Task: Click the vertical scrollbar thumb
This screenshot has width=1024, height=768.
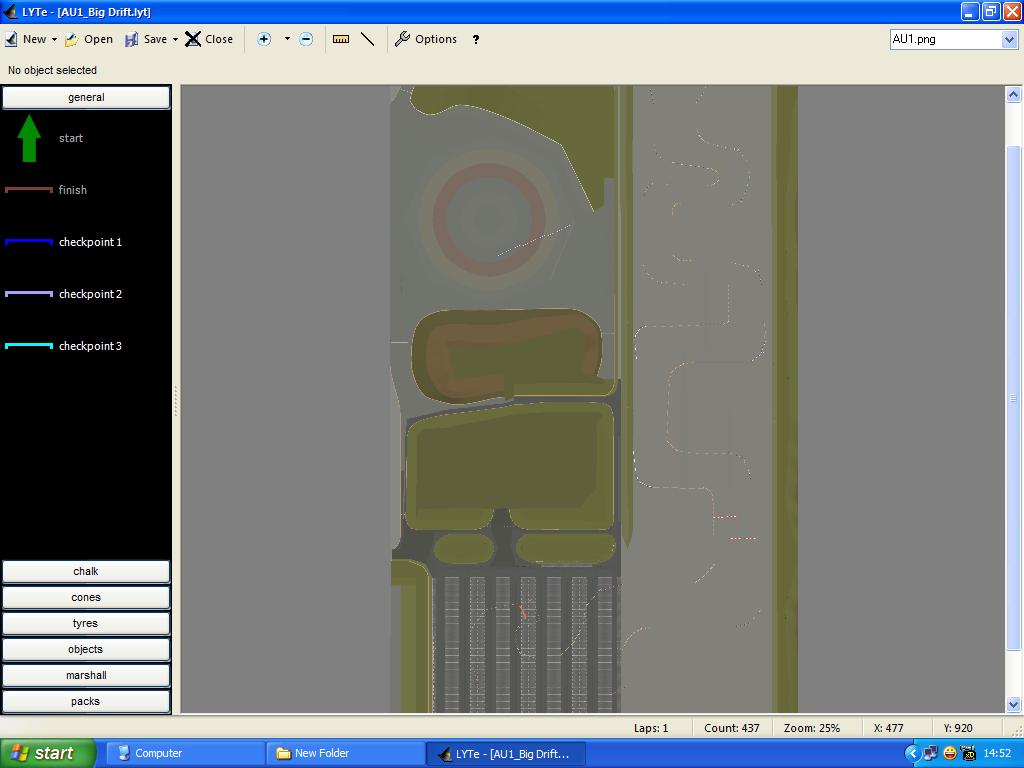Action: click(x=1014, y=398)
